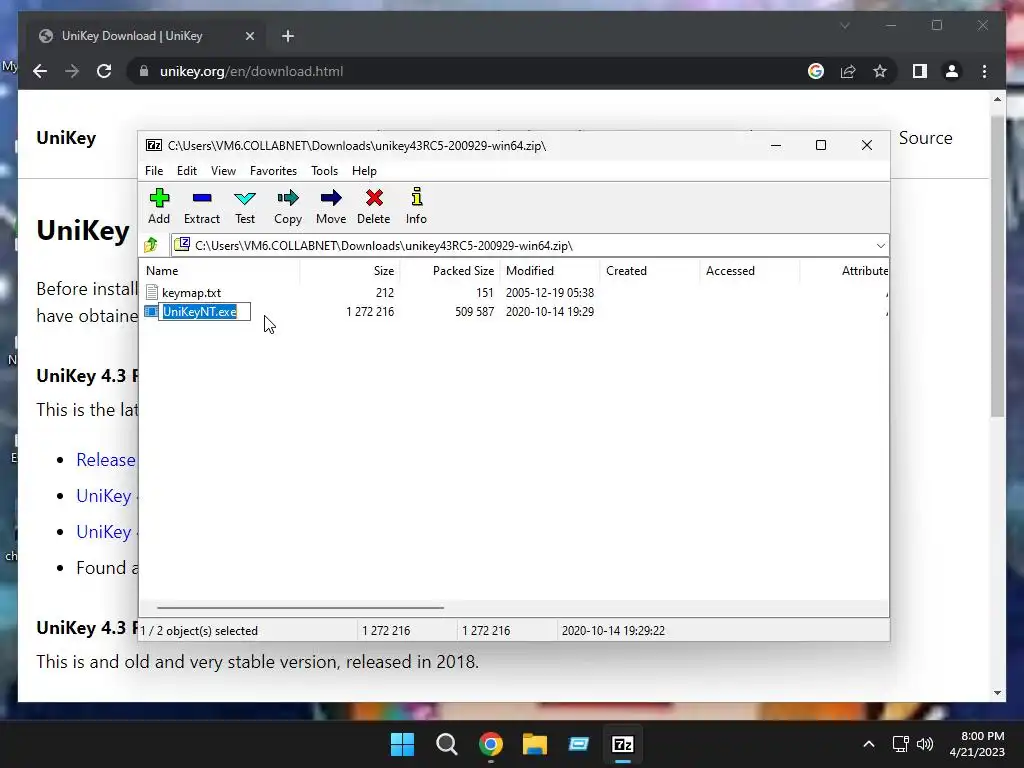This screenshot has width=1024, height=768.
Task: Open Chrome's three-dot menu
Action: (984, 71)
